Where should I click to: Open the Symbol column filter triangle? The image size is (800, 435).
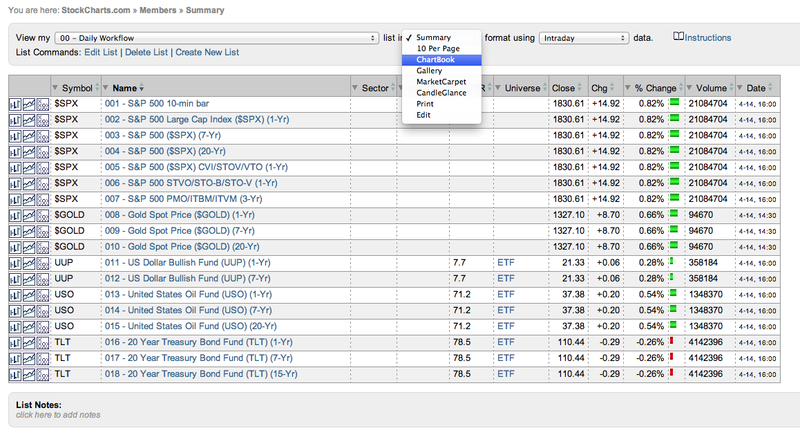(x=55, y=88)
